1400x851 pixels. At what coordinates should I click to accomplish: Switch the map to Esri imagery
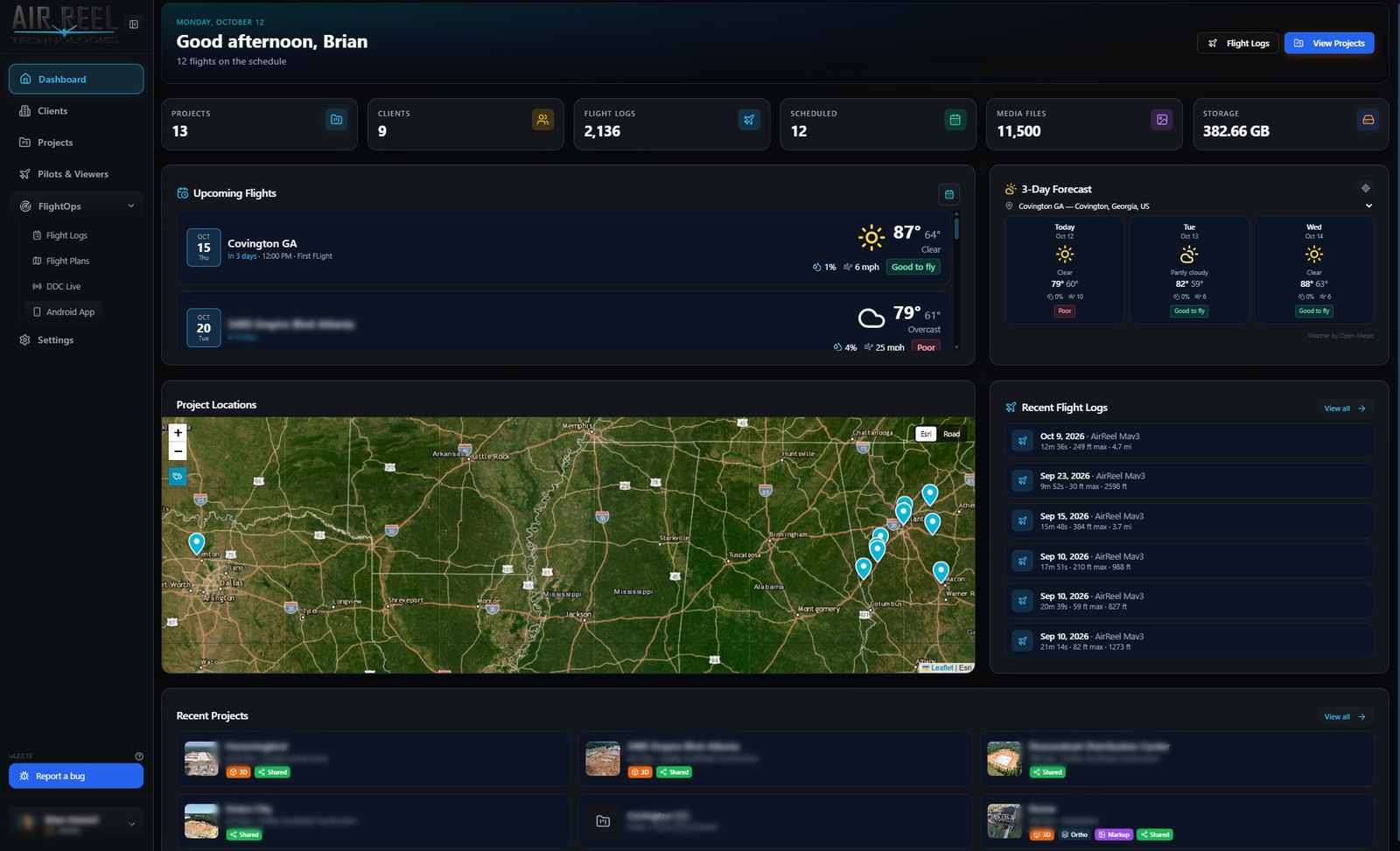click(x=926, y=434)
